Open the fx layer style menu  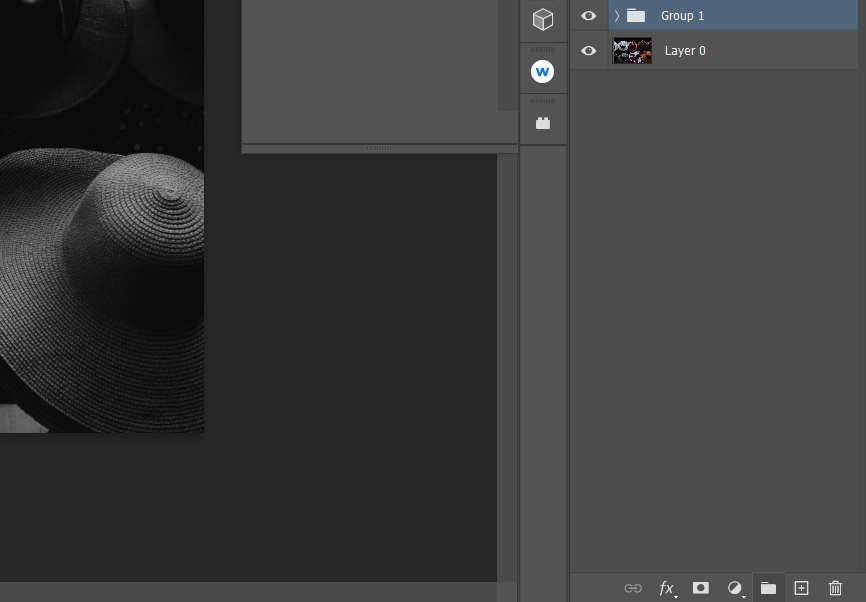tap(668, 588)
